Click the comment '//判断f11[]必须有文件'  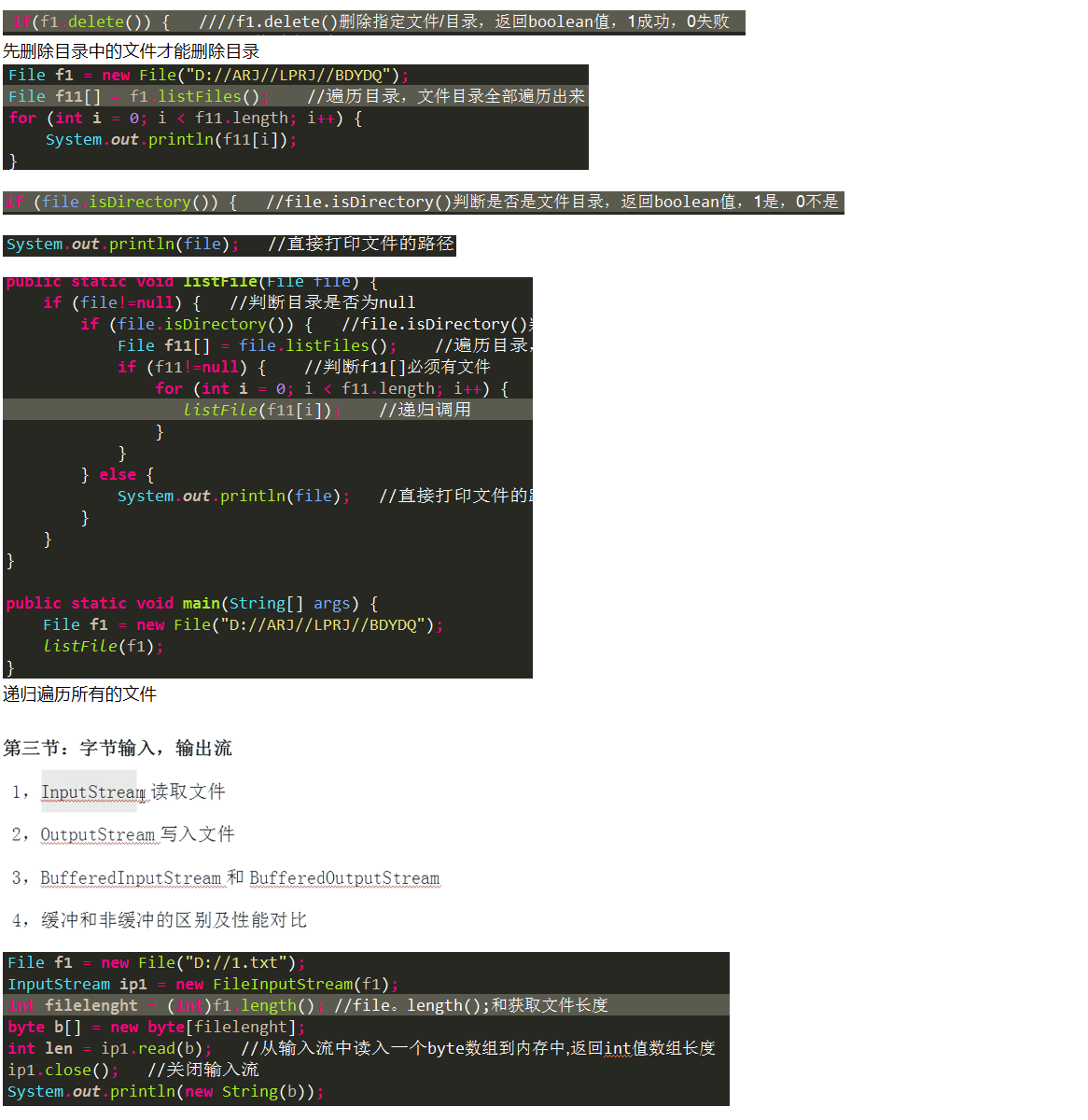click(x=398, y=368)
